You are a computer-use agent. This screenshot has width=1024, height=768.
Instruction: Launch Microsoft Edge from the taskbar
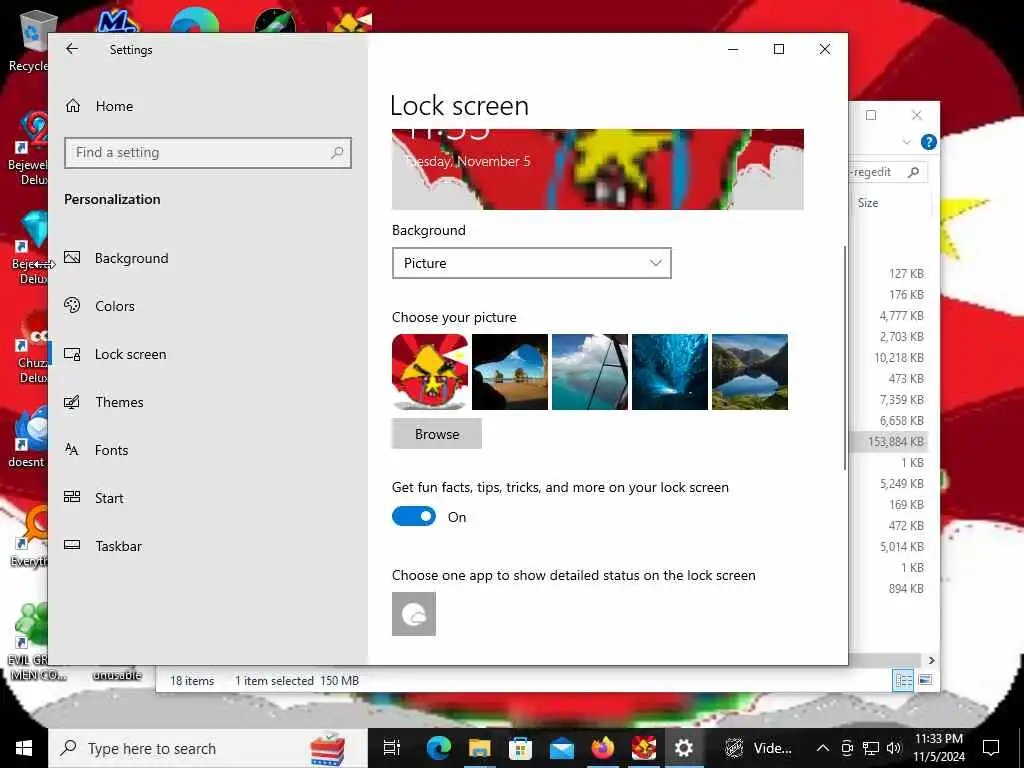438,748
